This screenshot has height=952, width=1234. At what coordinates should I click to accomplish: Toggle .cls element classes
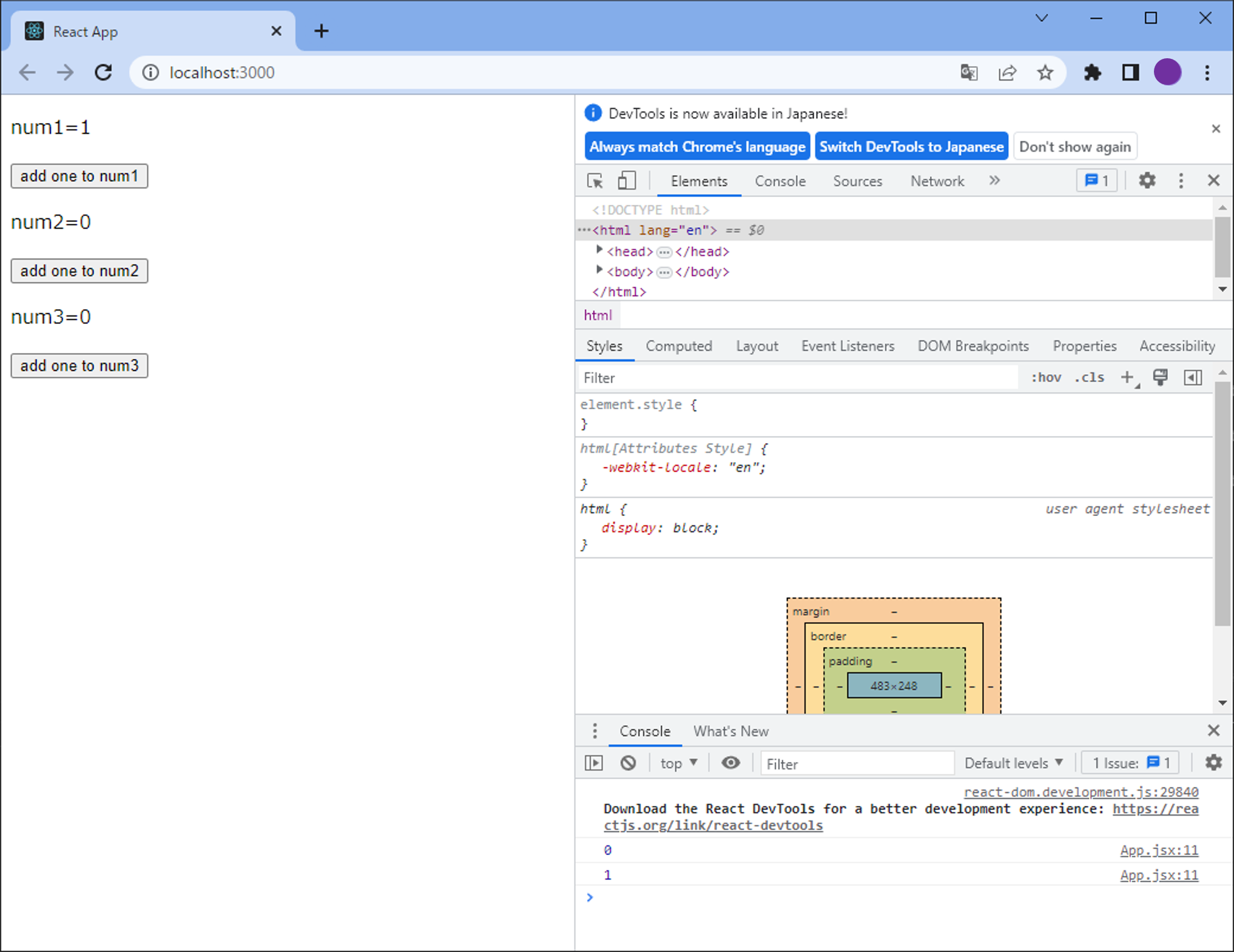pyautogui.click(x=1090, y=377)
